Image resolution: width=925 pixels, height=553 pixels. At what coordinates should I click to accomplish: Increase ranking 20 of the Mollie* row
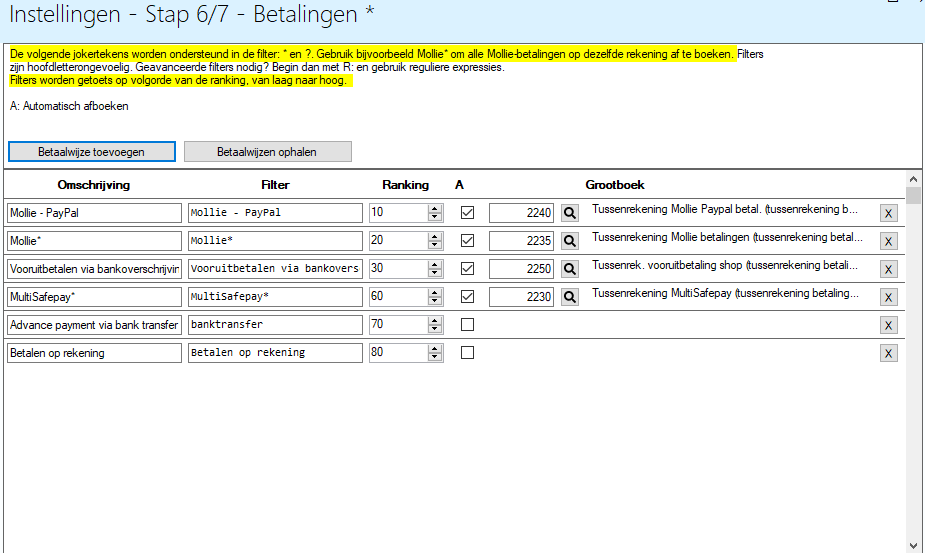[435, 236]
